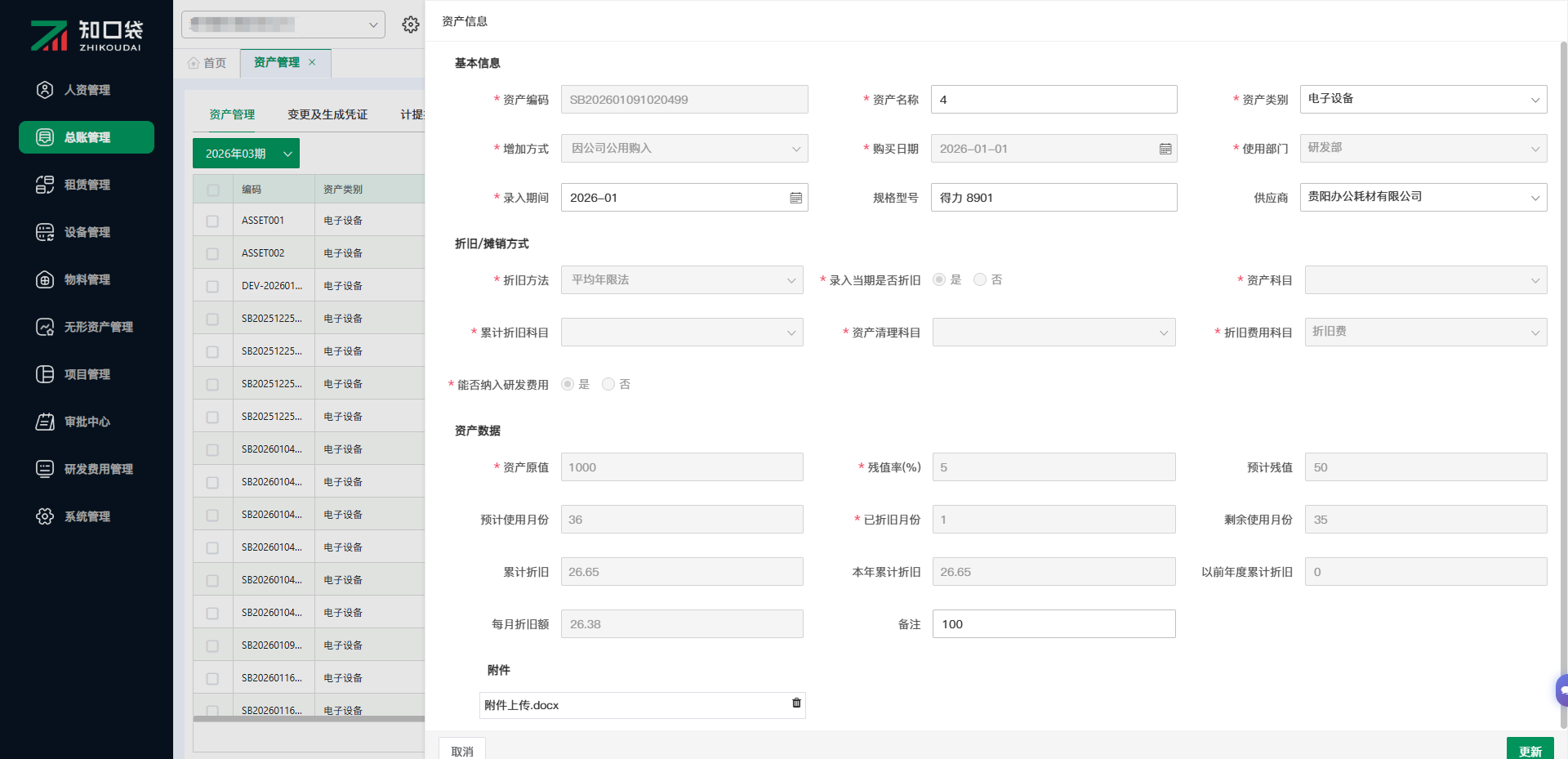Open the 资产清理科目 dropdown
This screenshot has height=759, width=1568.
point(1054,332)
